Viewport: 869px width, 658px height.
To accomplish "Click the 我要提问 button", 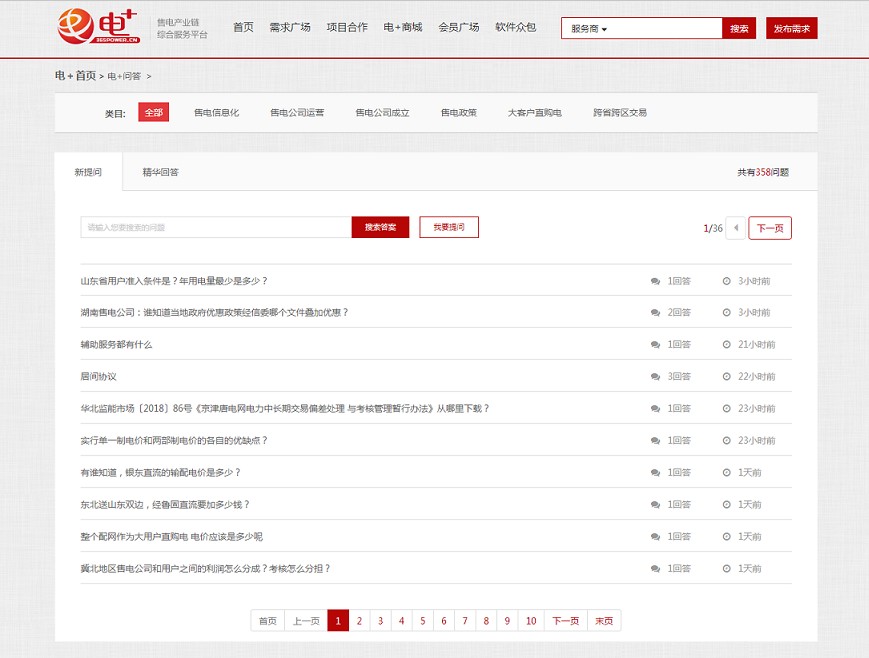I will [449, 227].
